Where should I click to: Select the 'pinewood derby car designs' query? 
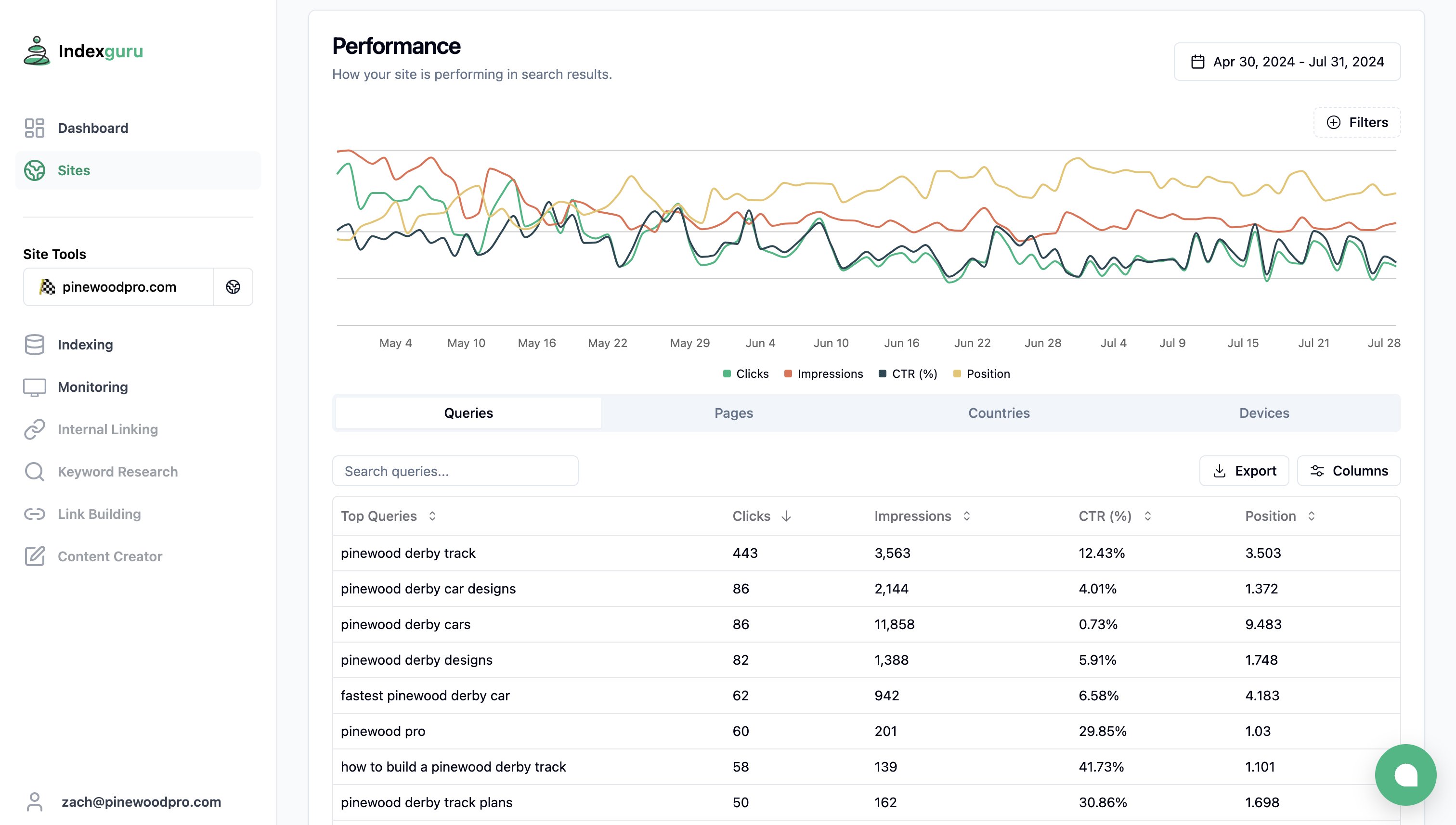pos(866,589)
